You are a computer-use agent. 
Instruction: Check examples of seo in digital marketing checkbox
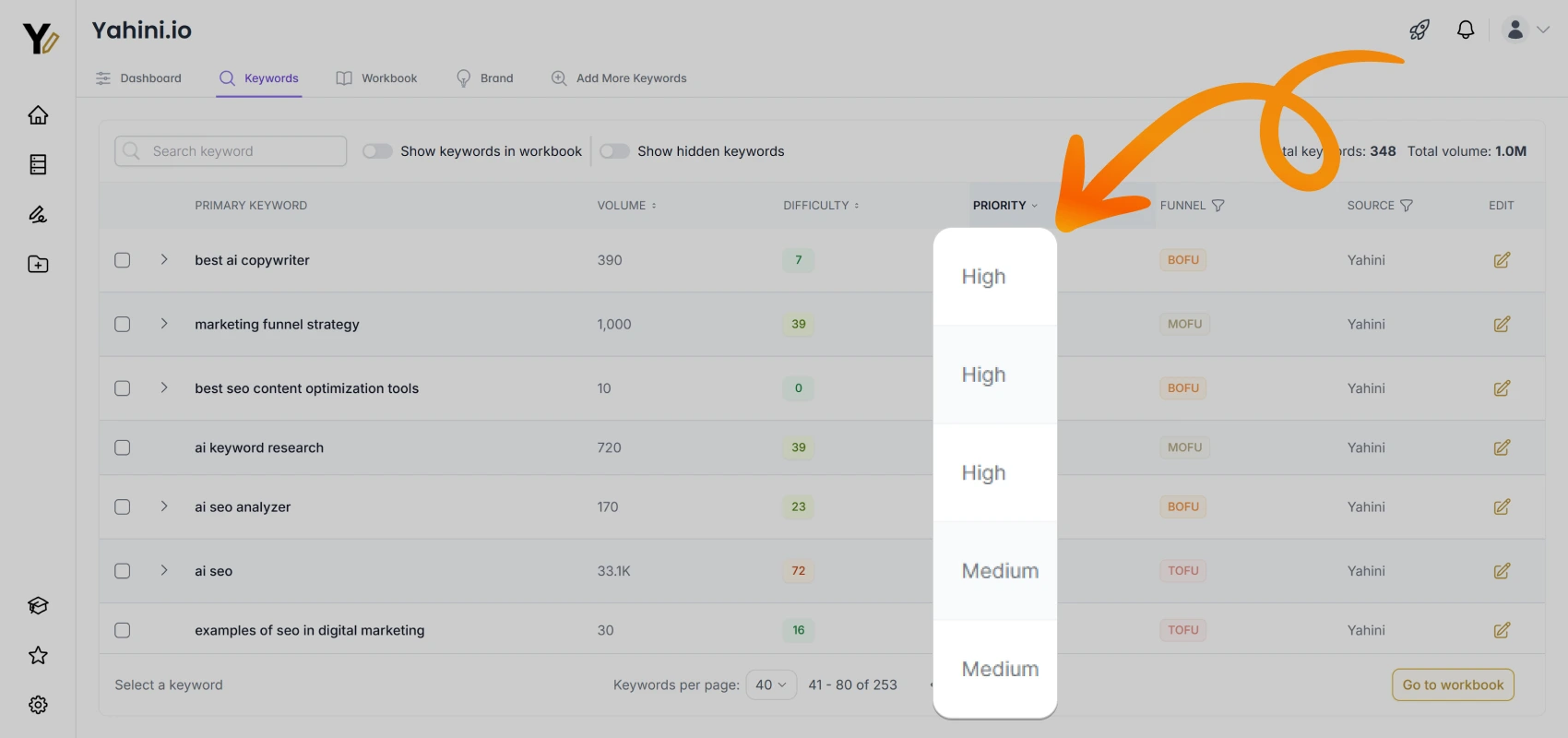(x=122, y=630)
